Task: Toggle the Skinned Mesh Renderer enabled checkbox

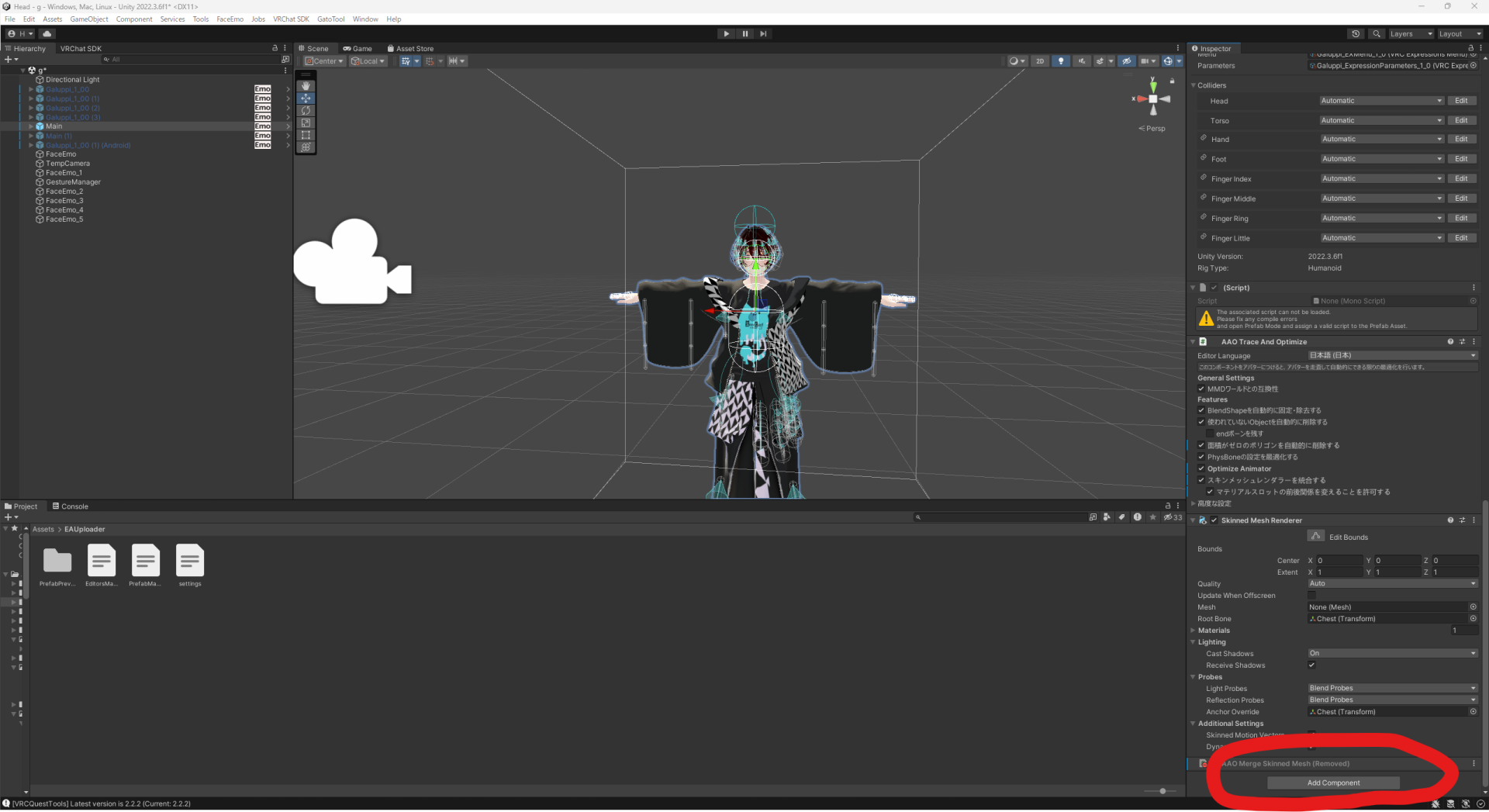Action: pos(1214,520)
